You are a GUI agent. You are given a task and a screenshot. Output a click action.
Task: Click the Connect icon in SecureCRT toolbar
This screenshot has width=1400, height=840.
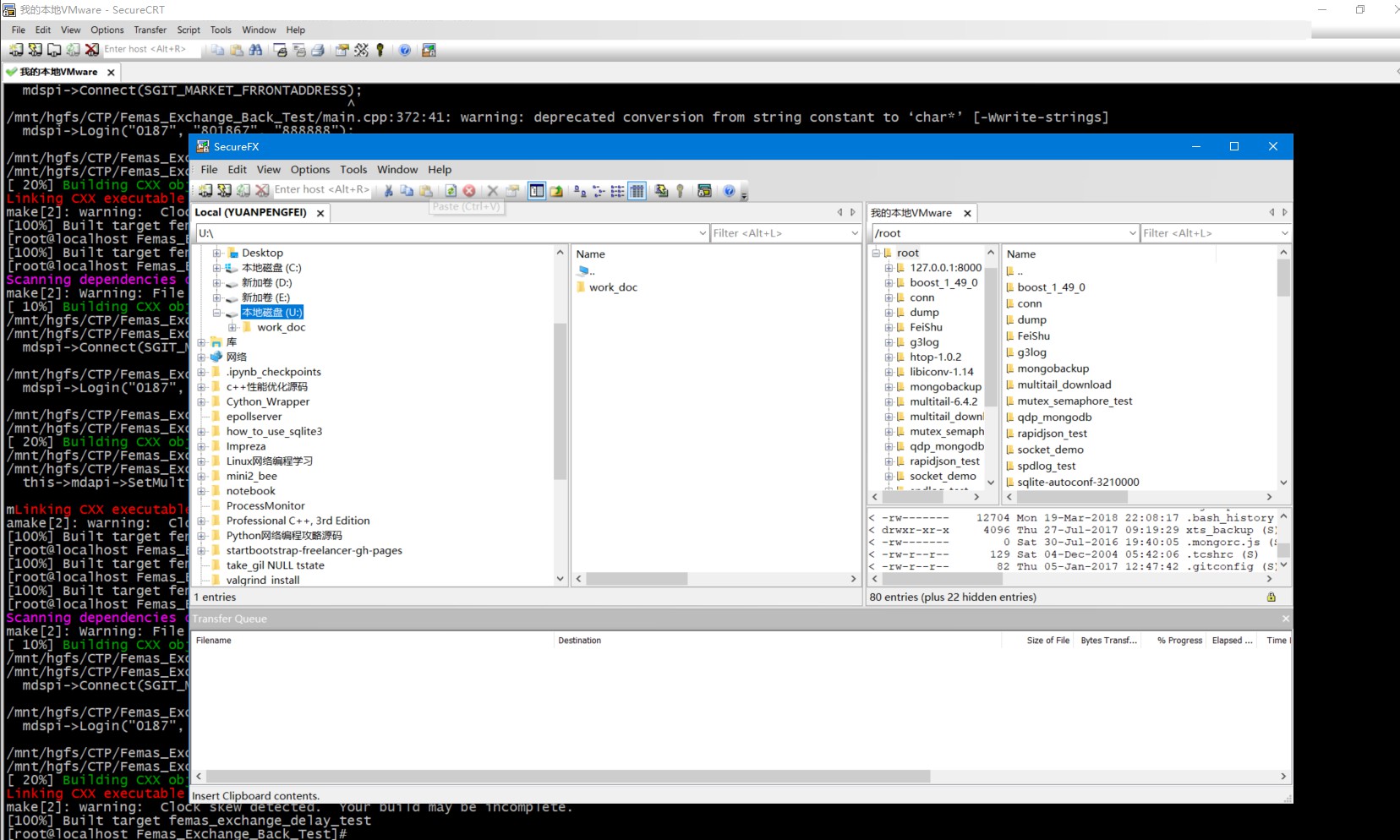click(16, 50)
